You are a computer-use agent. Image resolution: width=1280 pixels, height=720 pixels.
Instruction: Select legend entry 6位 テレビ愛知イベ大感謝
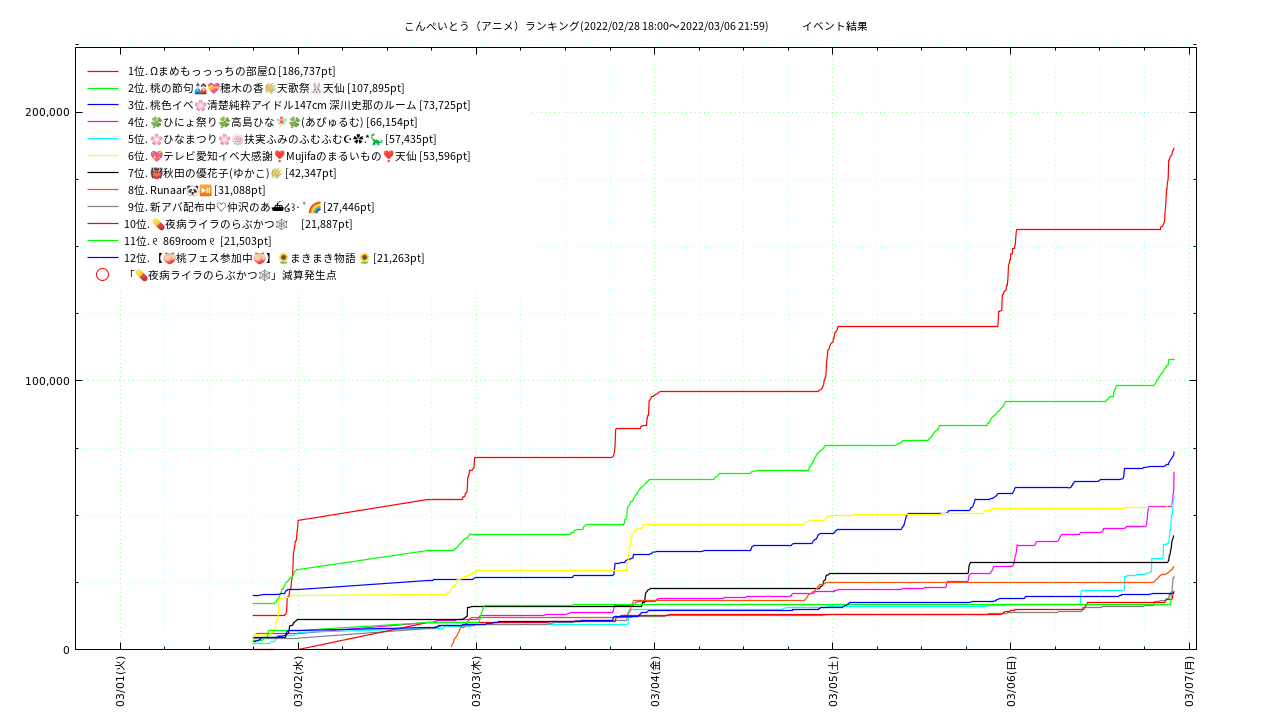298,156
